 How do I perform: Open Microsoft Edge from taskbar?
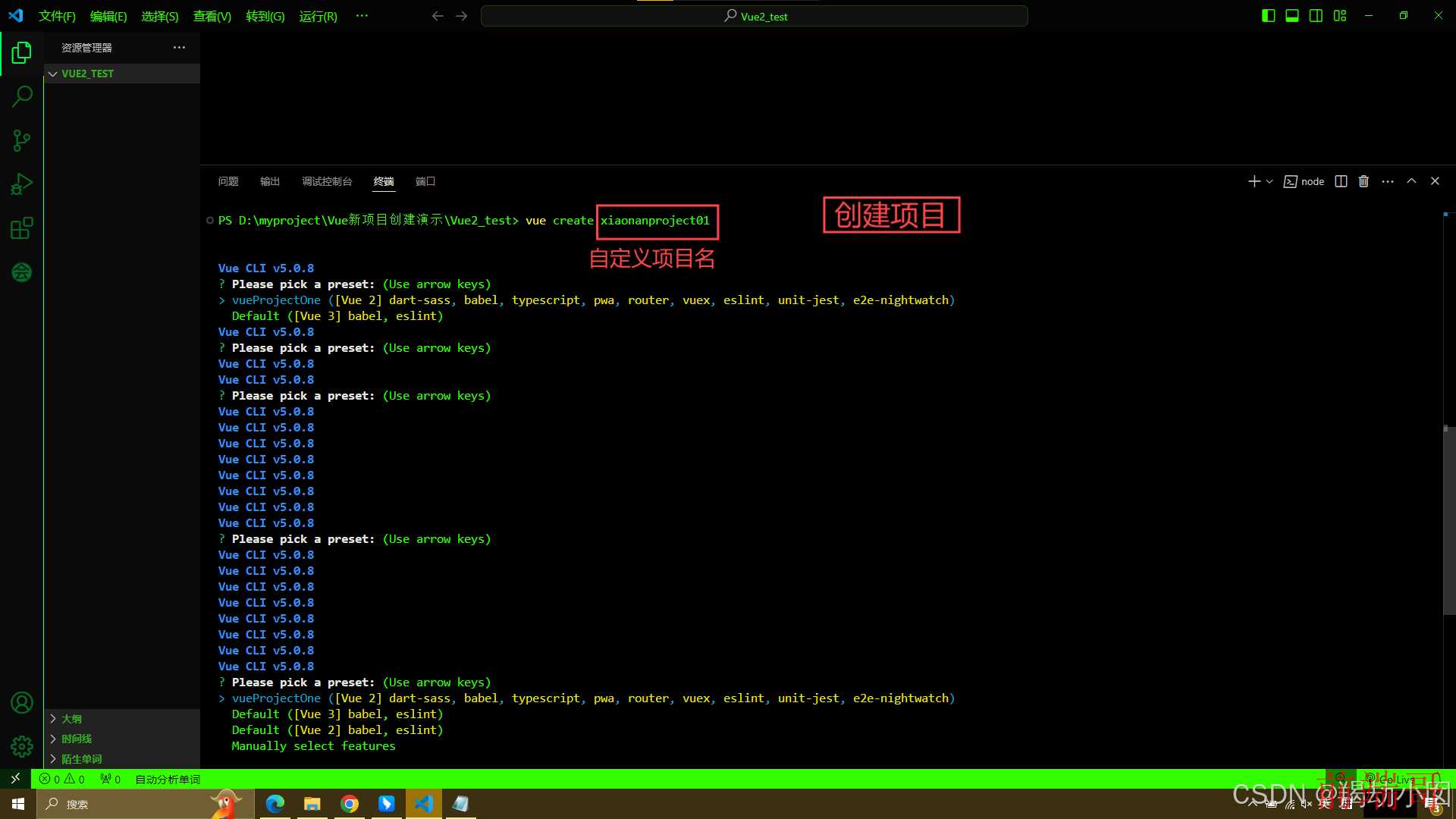point(275,804)
